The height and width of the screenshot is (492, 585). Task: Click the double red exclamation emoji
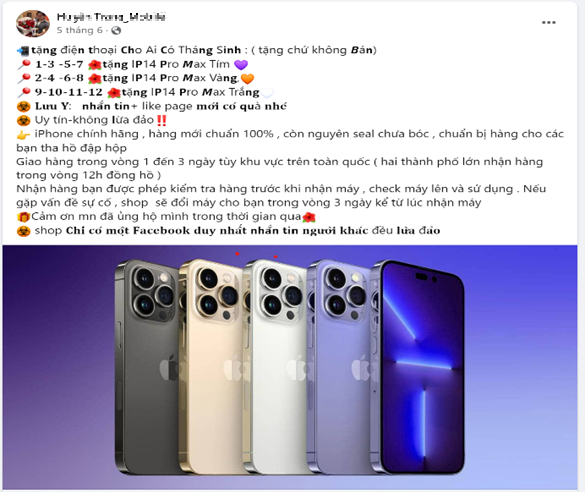coord(162,120)
